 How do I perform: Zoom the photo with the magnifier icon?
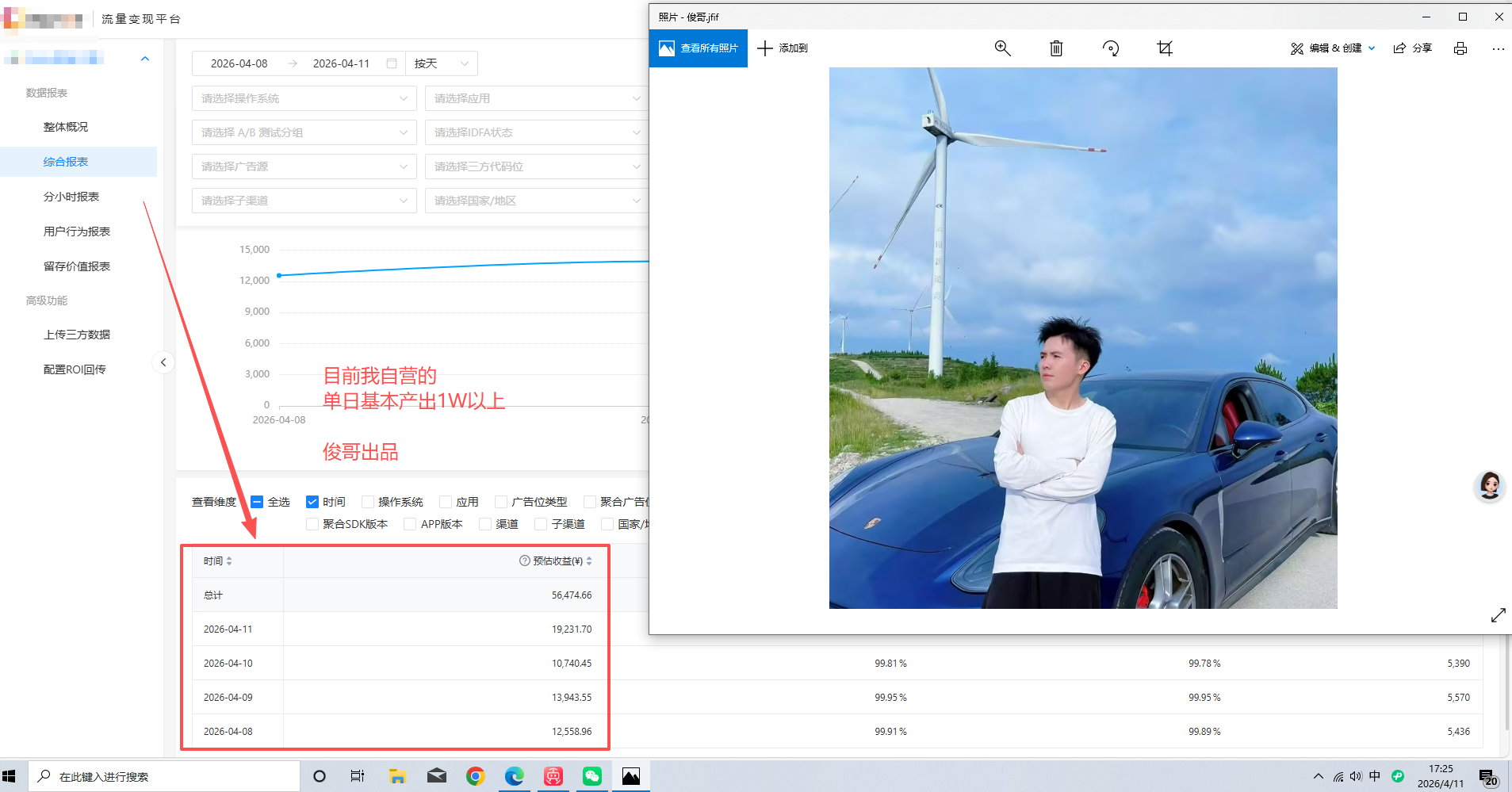1001,48
